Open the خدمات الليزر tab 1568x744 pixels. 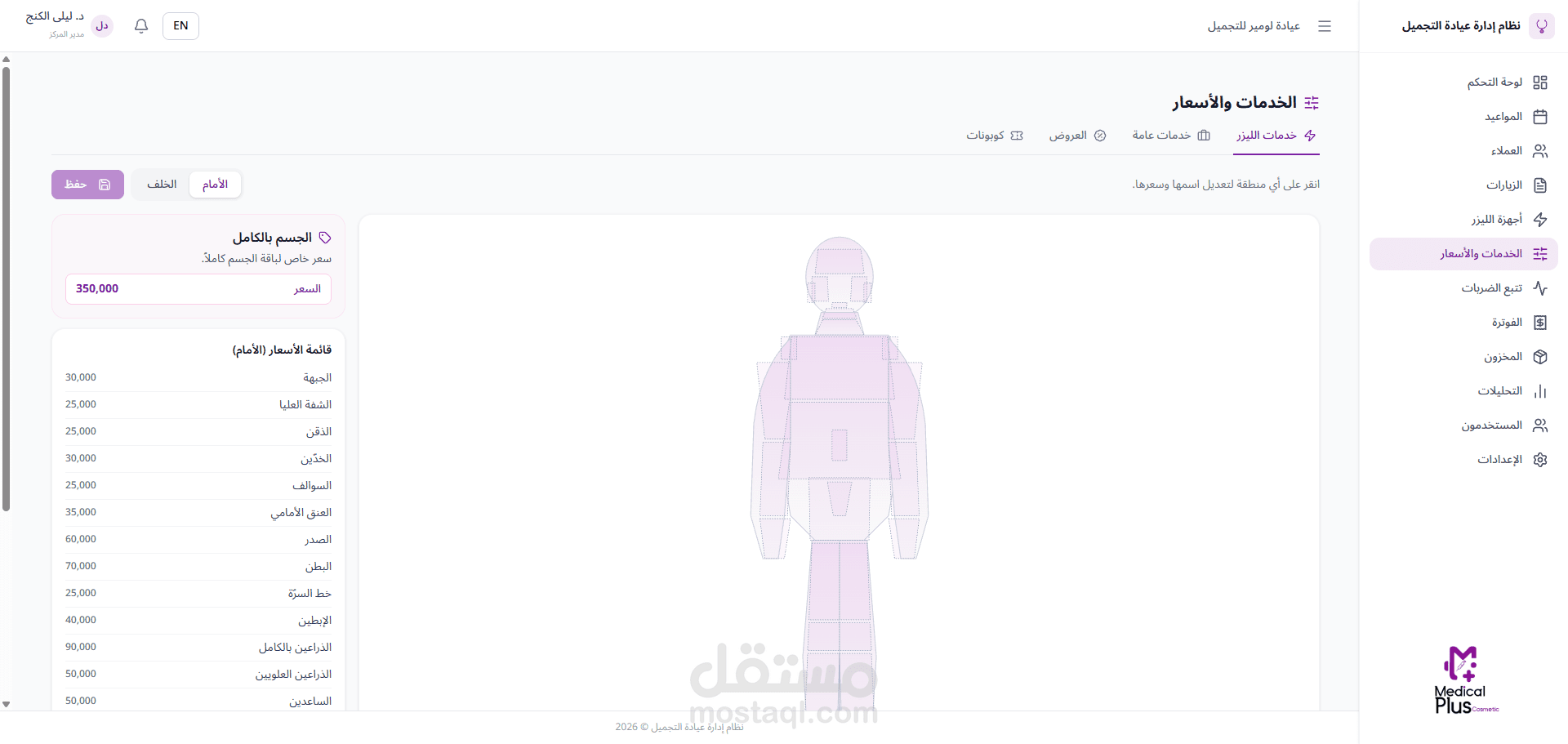click(1277, 136)
